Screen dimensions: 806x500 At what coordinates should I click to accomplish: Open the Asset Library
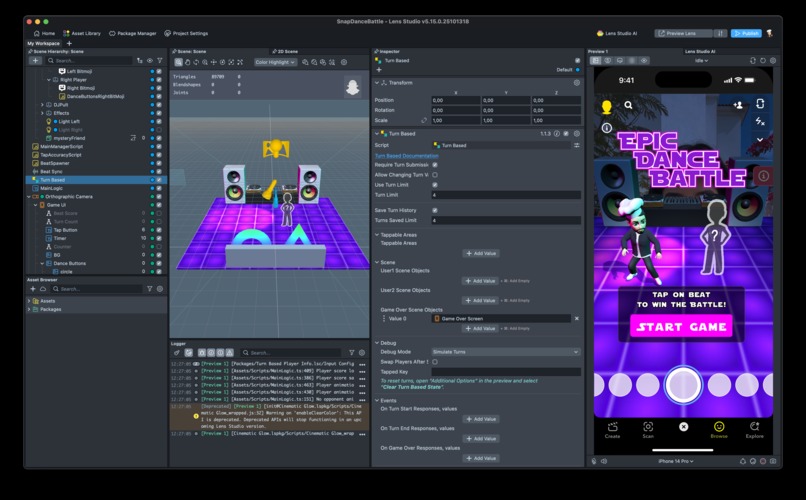(x=82, y=33)
